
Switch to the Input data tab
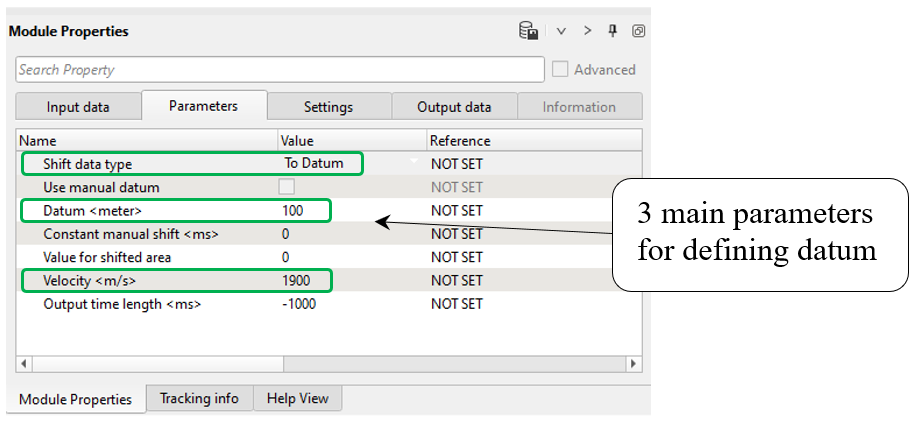78,107
